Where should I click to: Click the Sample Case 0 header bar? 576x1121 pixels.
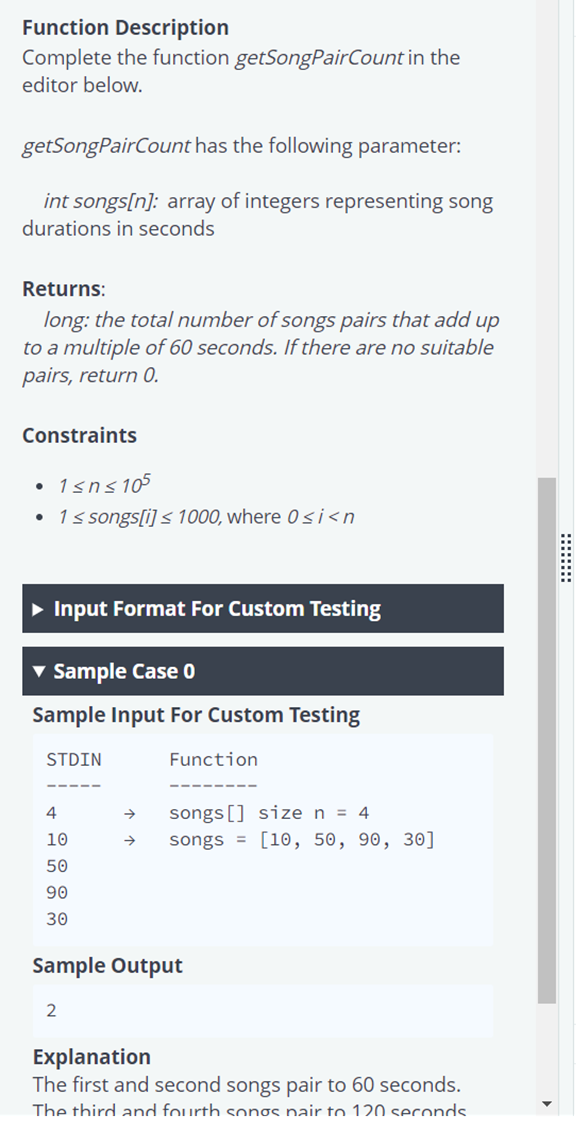click(263, 671)
